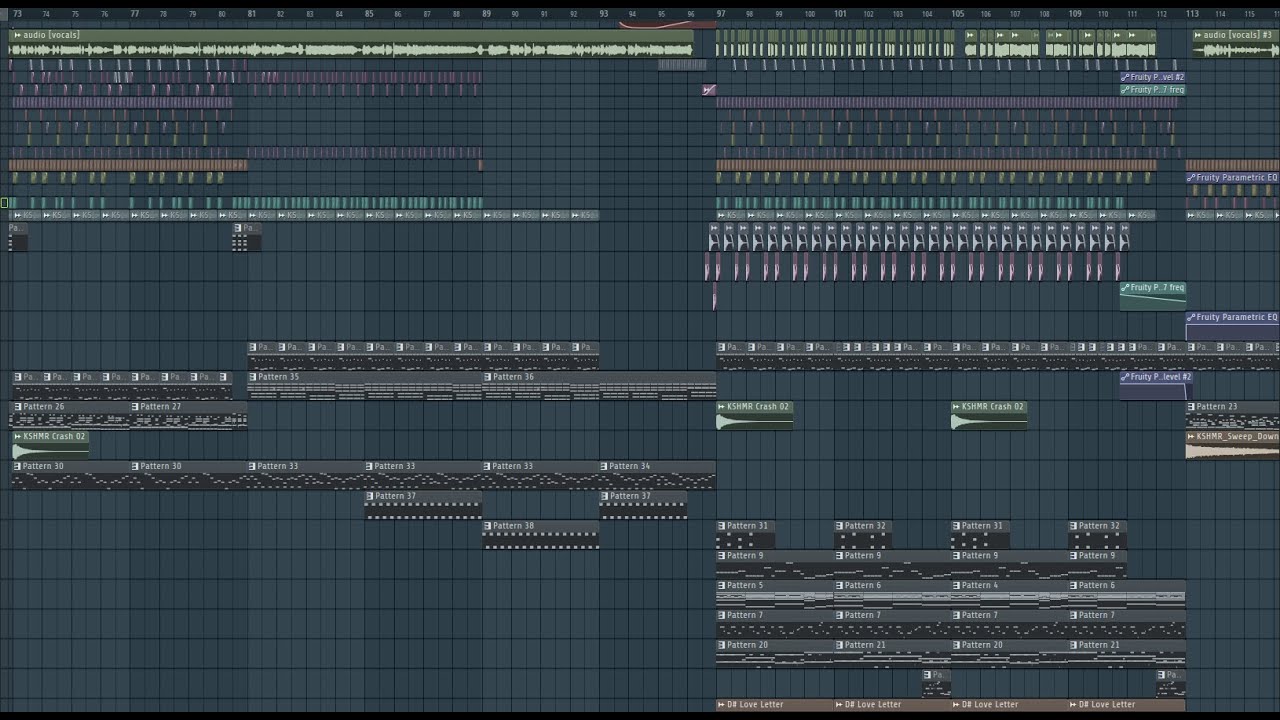Click the audio icon on audio [vocals] #3

pyautogui.click(x=1198, y=35)
